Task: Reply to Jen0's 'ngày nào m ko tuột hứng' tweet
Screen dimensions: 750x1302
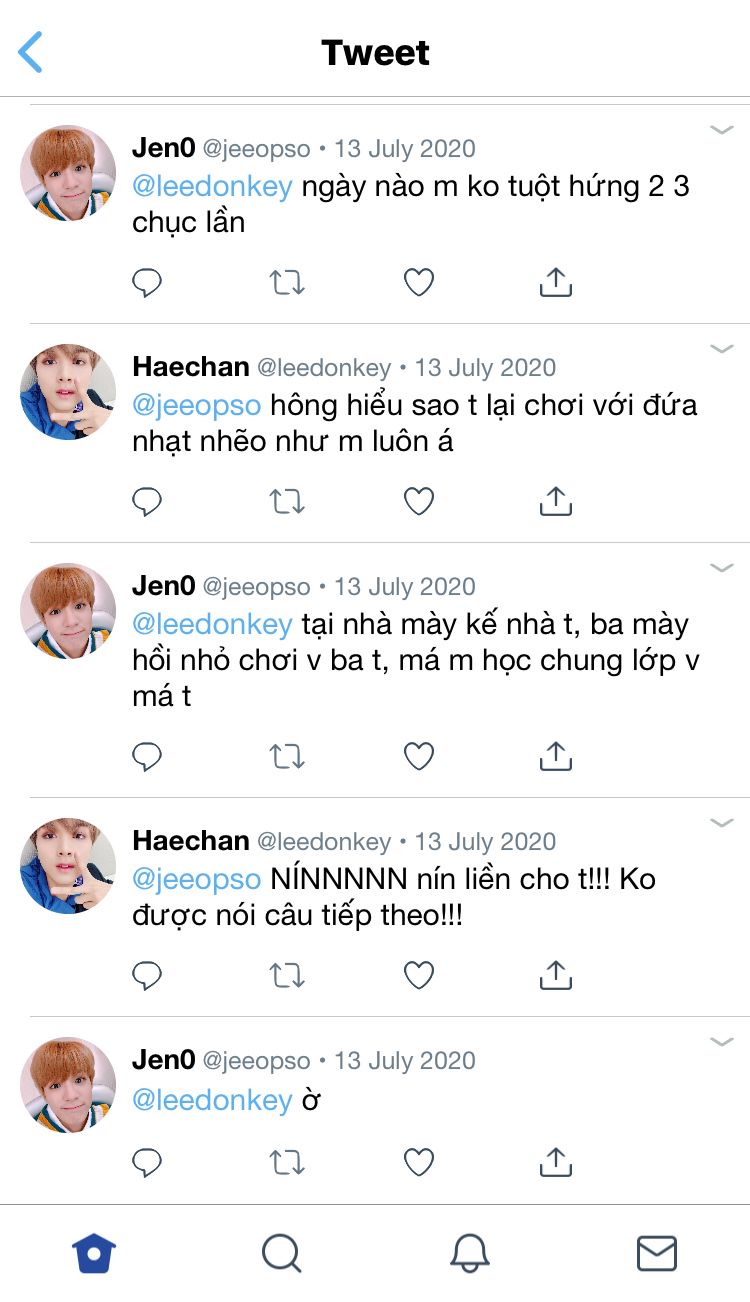Action: [x=147, y=283]
